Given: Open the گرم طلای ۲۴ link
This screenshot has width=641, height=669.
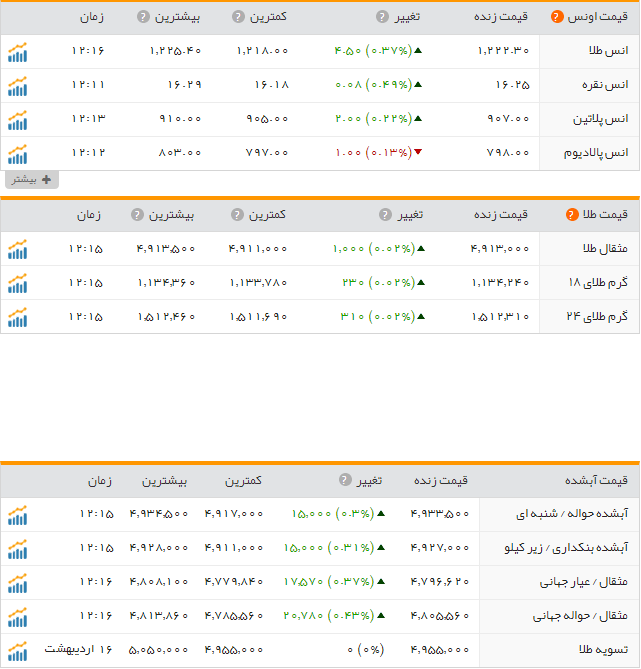Looking at the screenshot, I should tap(597, 316).
